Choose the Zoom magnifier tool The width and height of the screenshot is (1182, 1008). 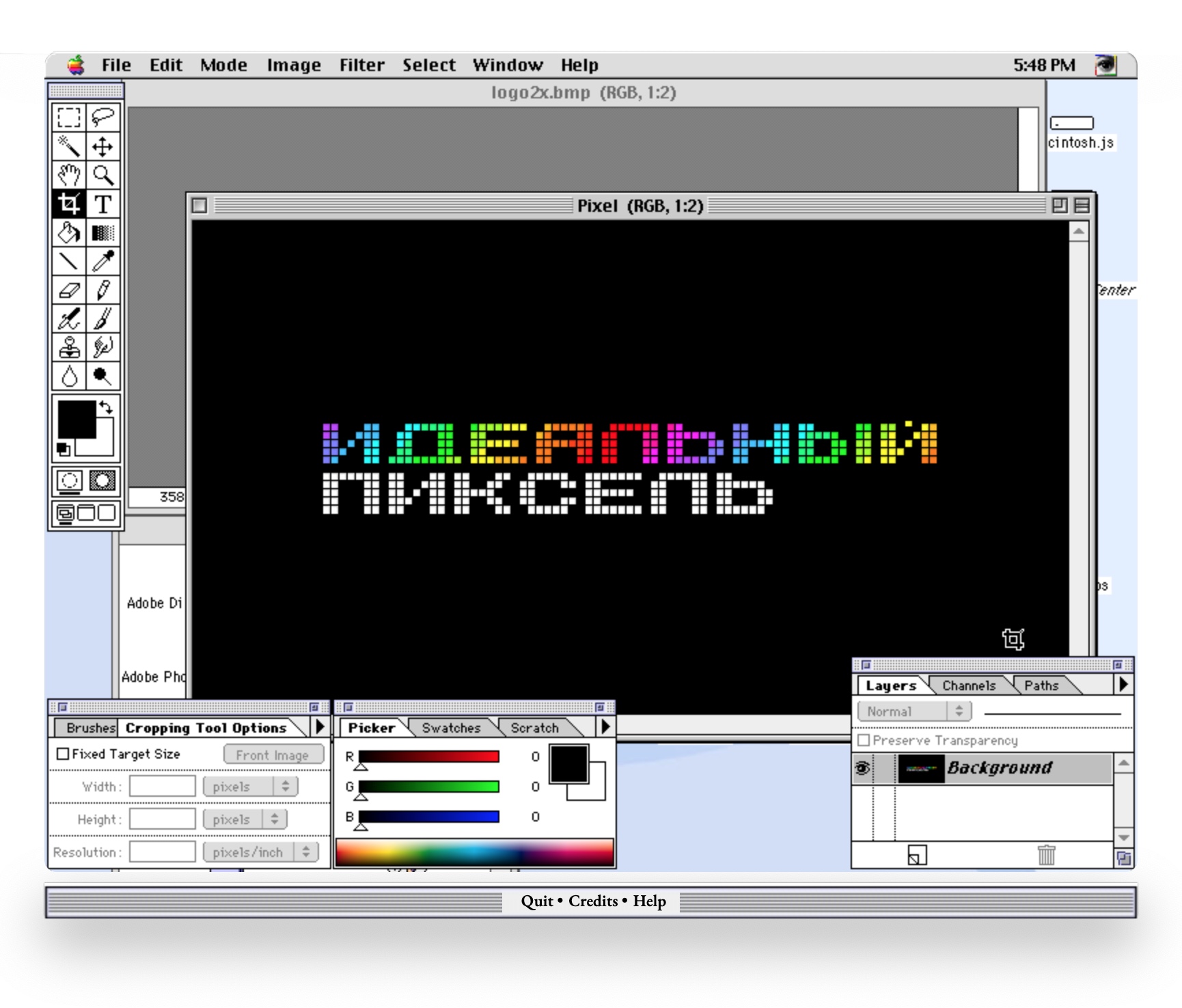click(103, 175)
